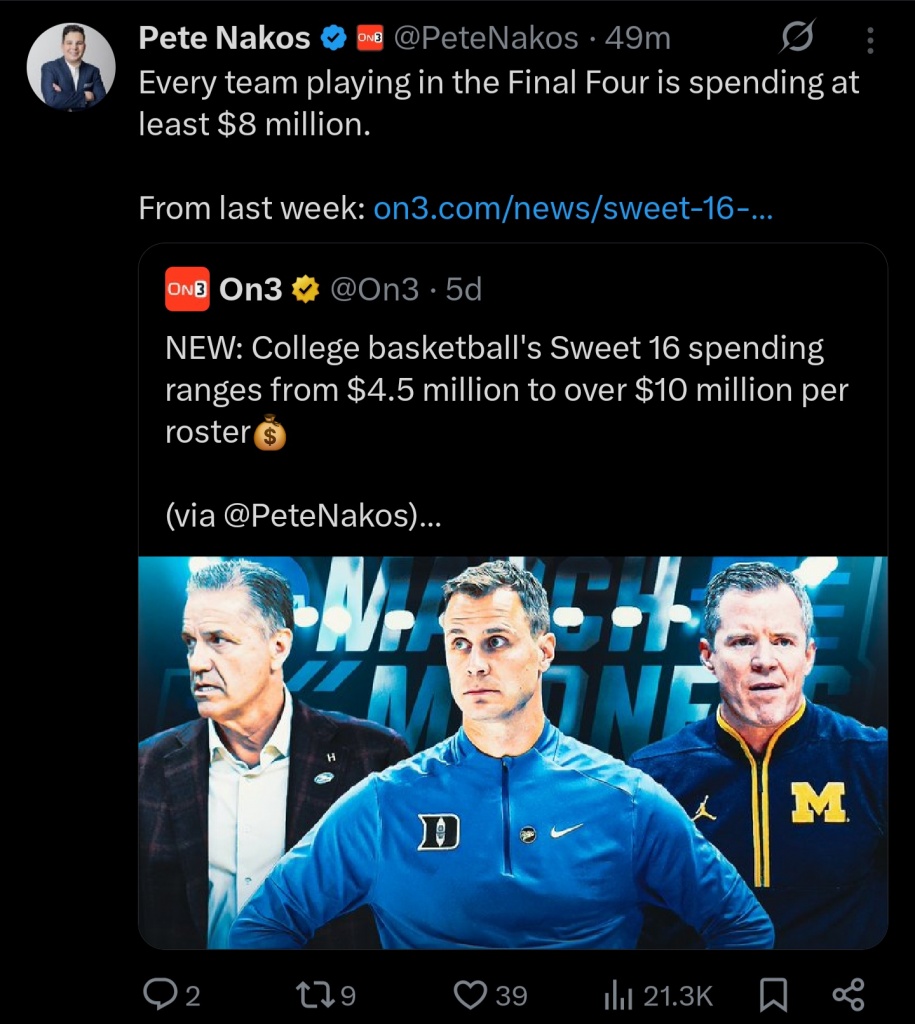The width and height of the screenshot is (915, 1024).
Task: View post analytics bar chart icon
Action: [617, 994]
